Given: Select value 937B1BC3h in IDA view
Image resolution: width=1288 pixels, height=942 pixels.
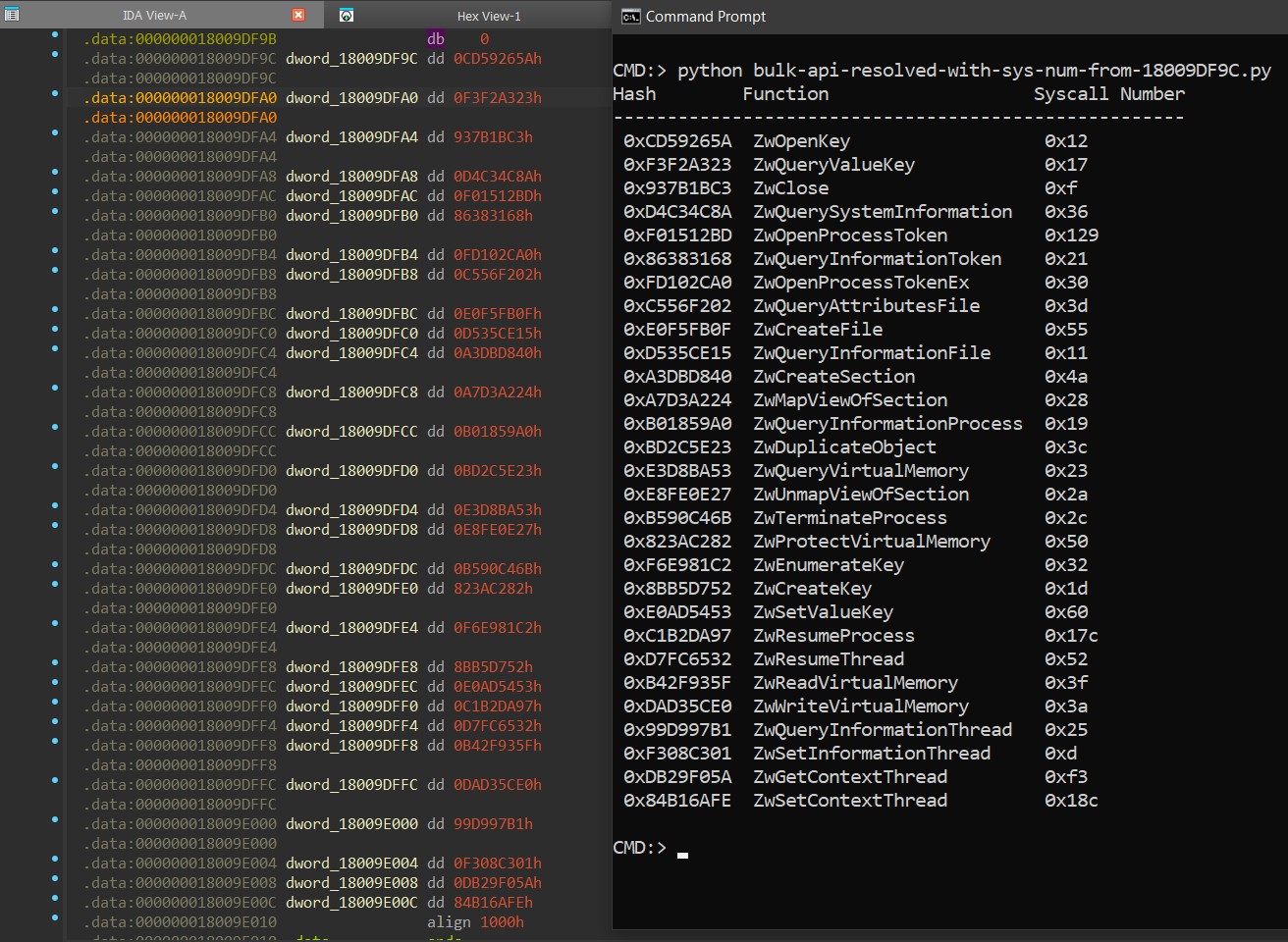Looking at the screenshot, I should [x=493, y=137].
